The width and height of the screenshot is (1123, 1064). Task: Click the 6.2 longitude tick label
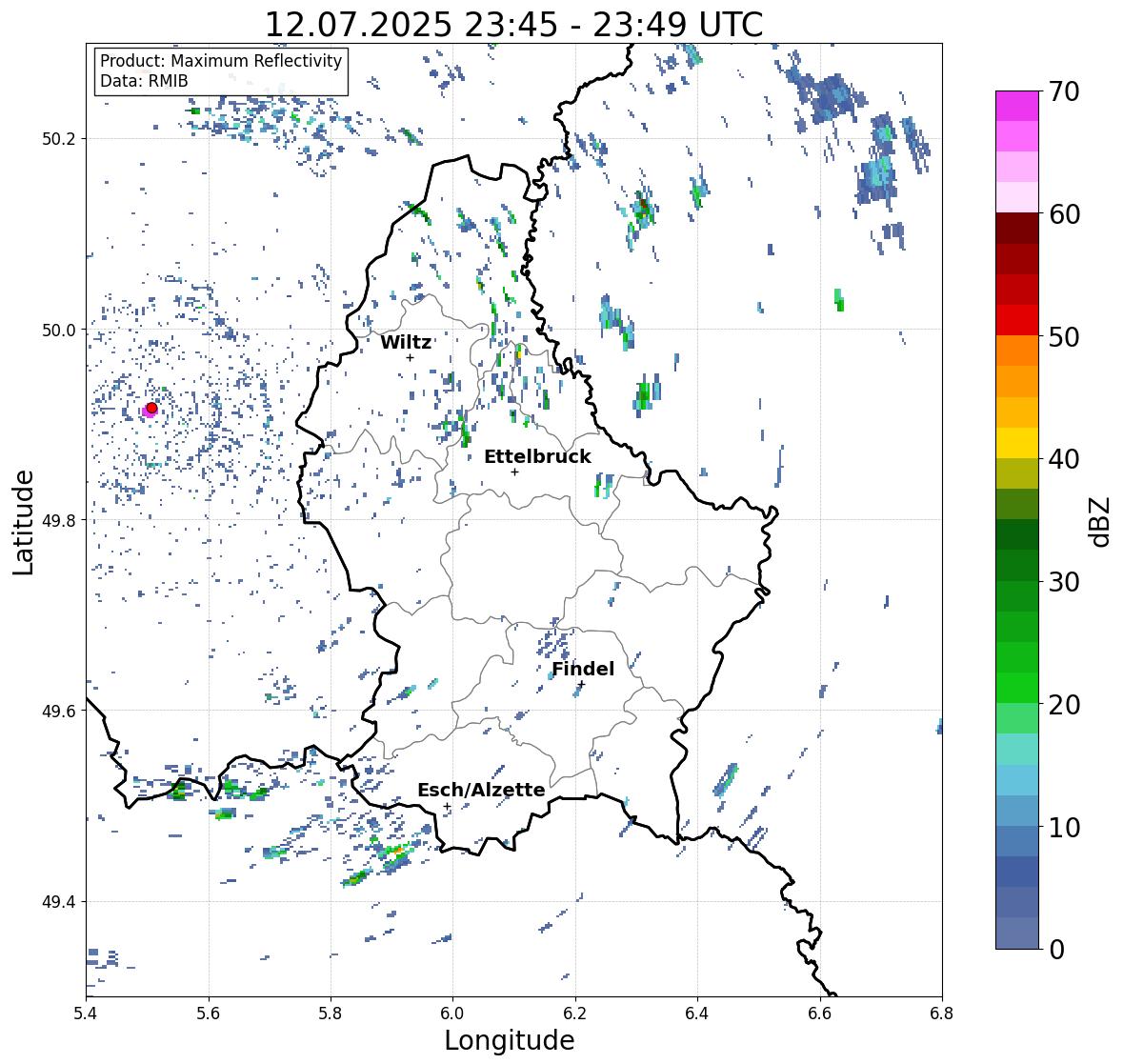[x=575, y=1014]
